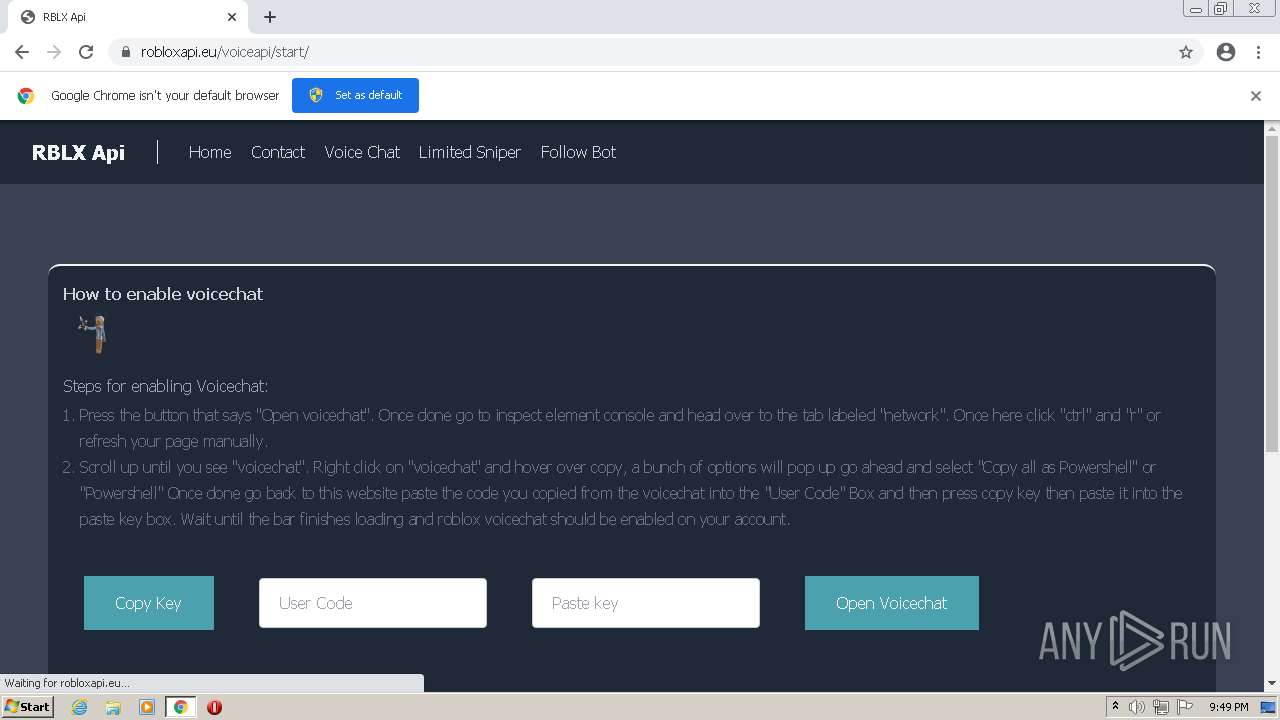Open the volume speaker tray icon

[1137, 707]
